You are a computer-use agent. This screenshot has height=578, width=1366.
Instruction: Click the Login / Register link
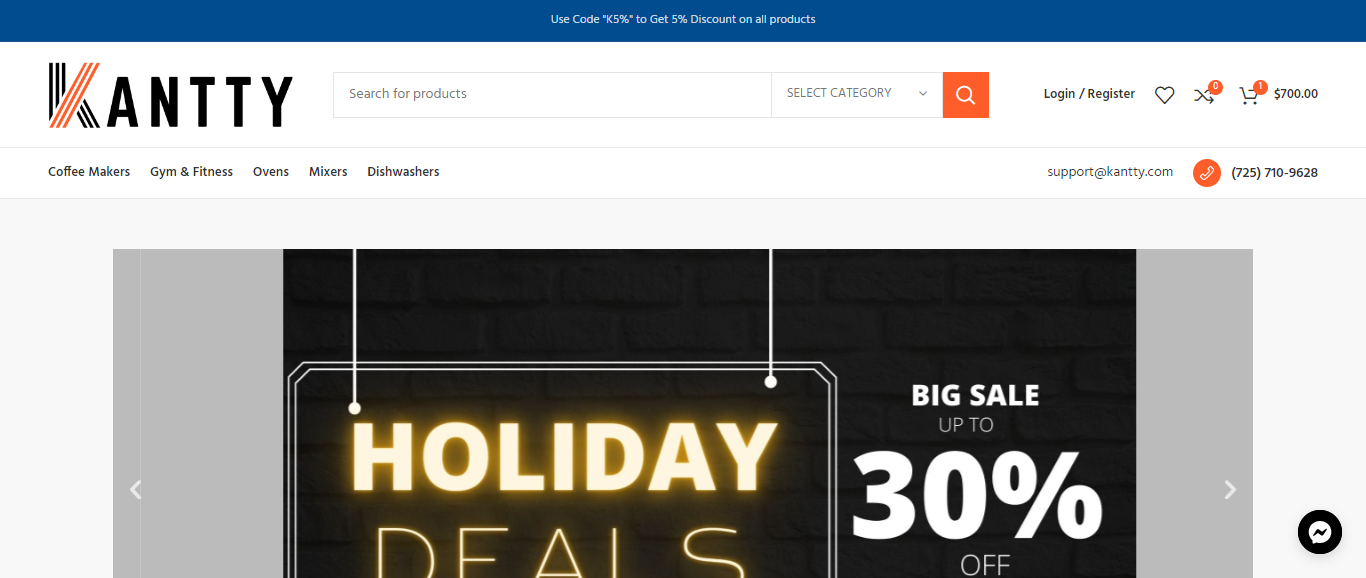[1089, 94]
